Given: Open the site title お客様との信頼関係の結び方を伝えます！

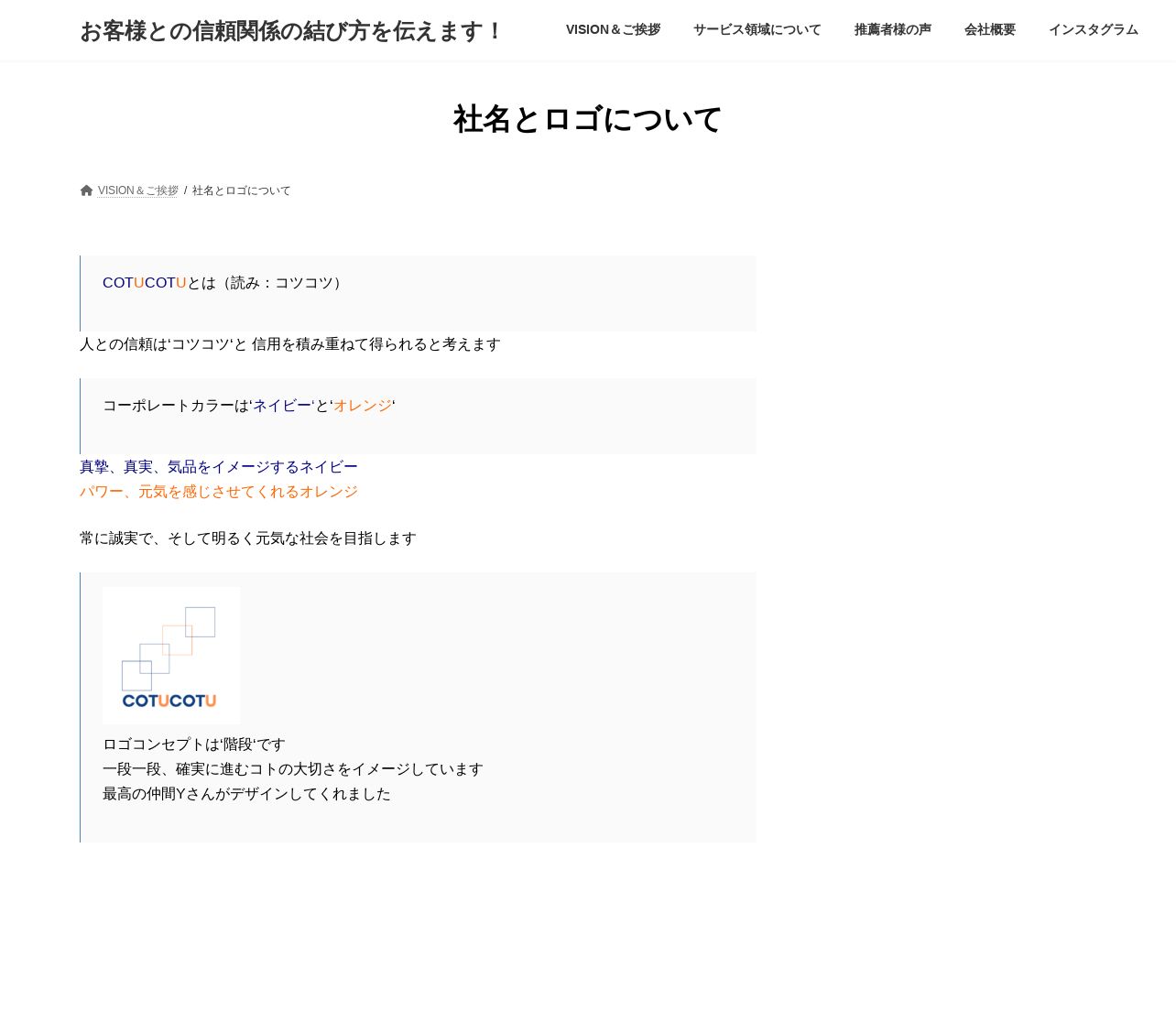Looking at the screenshot, I should click(292, 31).
